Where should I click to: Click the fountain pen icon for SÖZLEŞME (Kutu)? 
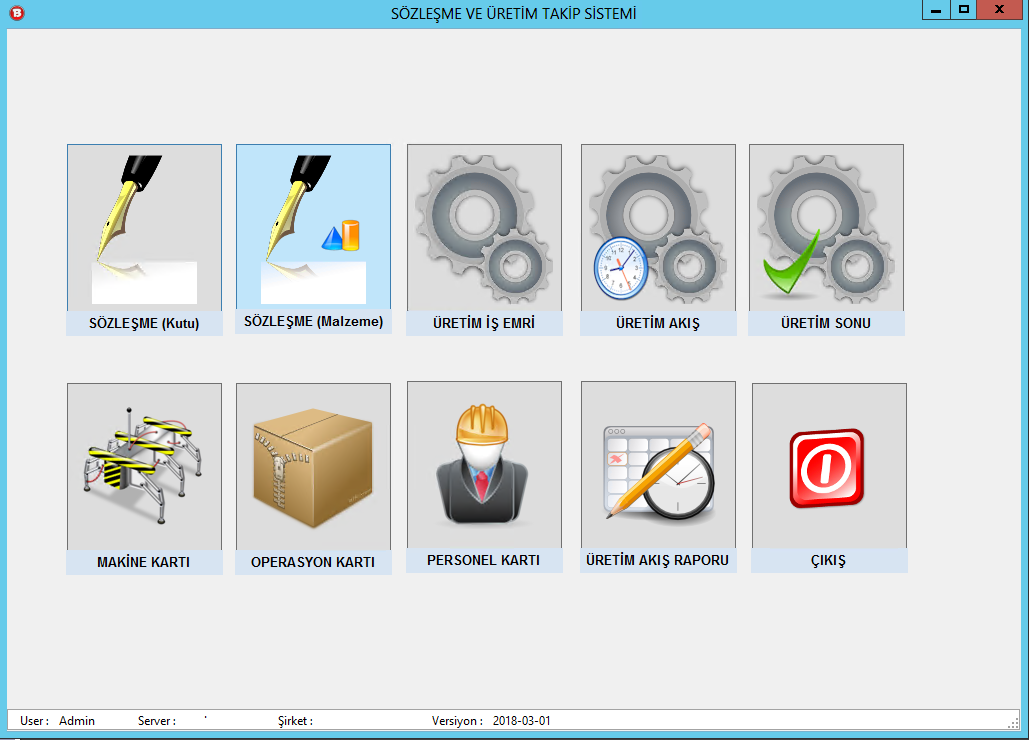point(144,227)
